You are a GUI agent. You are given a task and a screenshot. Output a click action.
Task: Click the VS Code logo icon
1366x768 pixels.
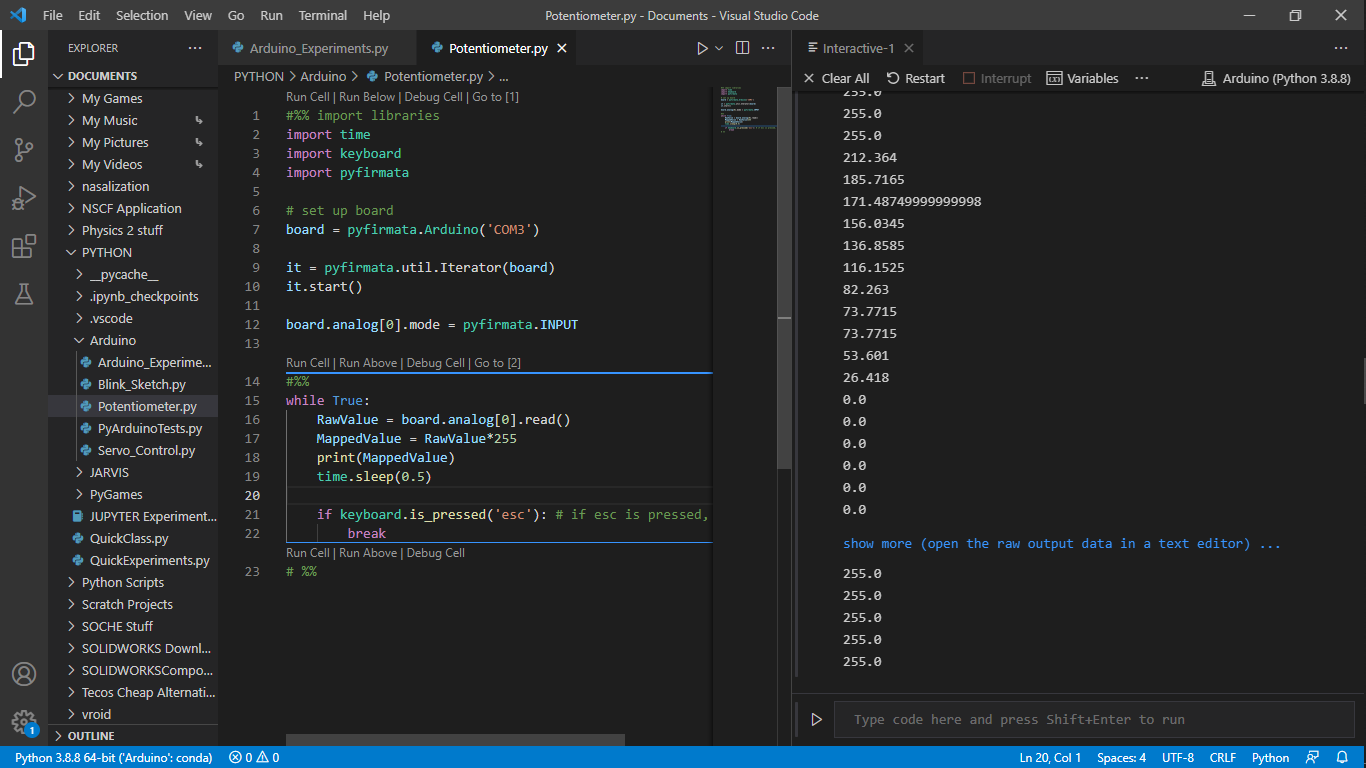click(17, 15)
